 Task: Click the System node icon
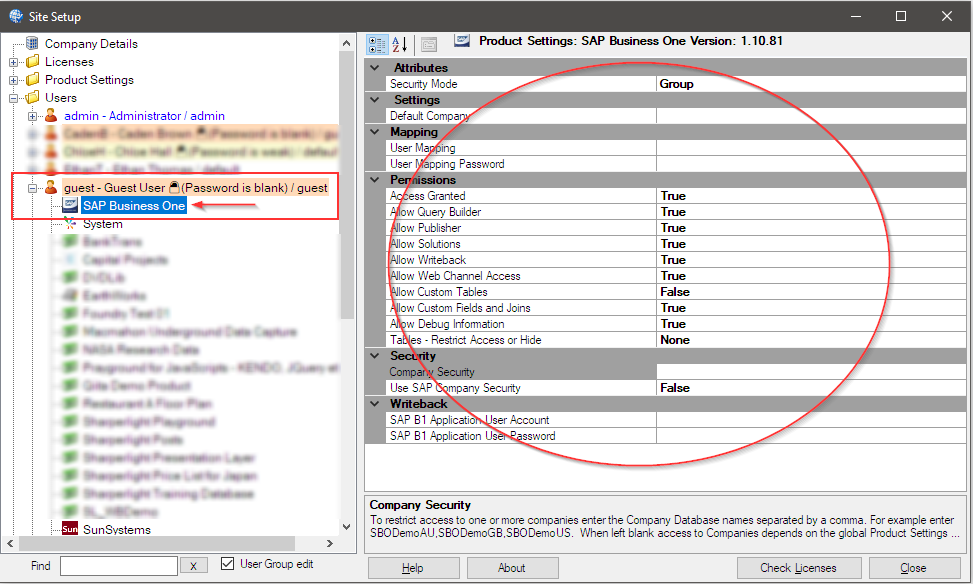pos(70,223)
